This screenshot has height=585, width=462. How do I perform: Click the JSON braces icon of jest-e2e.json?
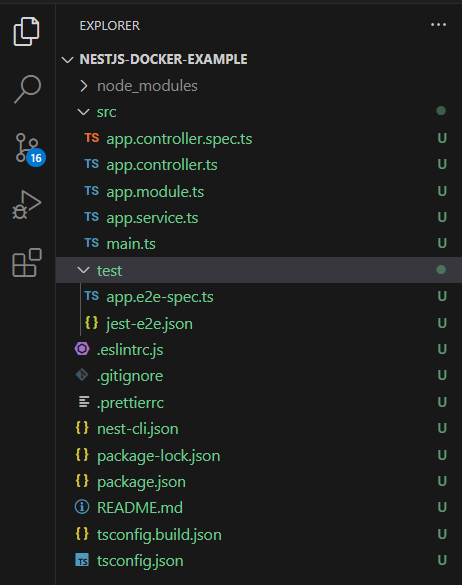[x=91, y=323]
